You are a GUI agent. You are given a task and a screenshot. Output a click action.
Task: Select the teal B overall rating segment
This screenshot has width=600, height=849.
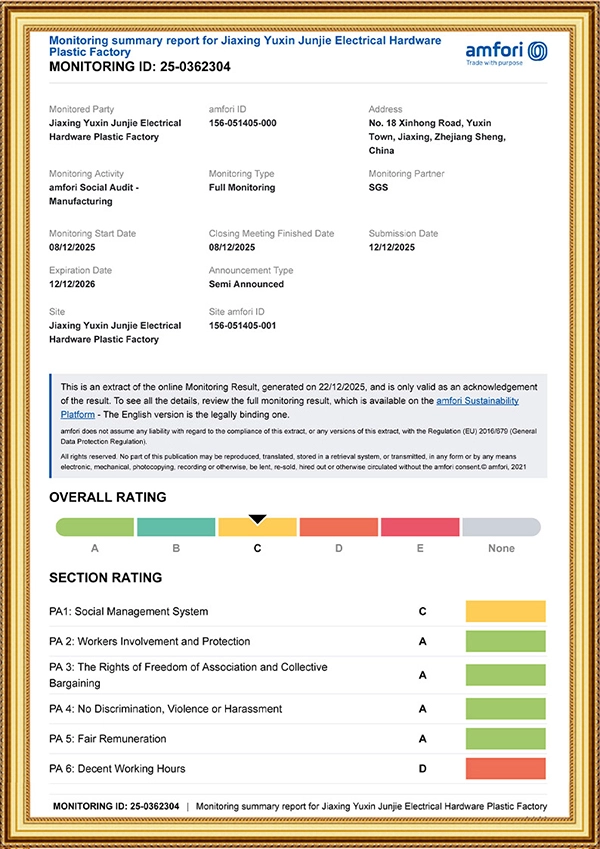(x=176, y=527)
